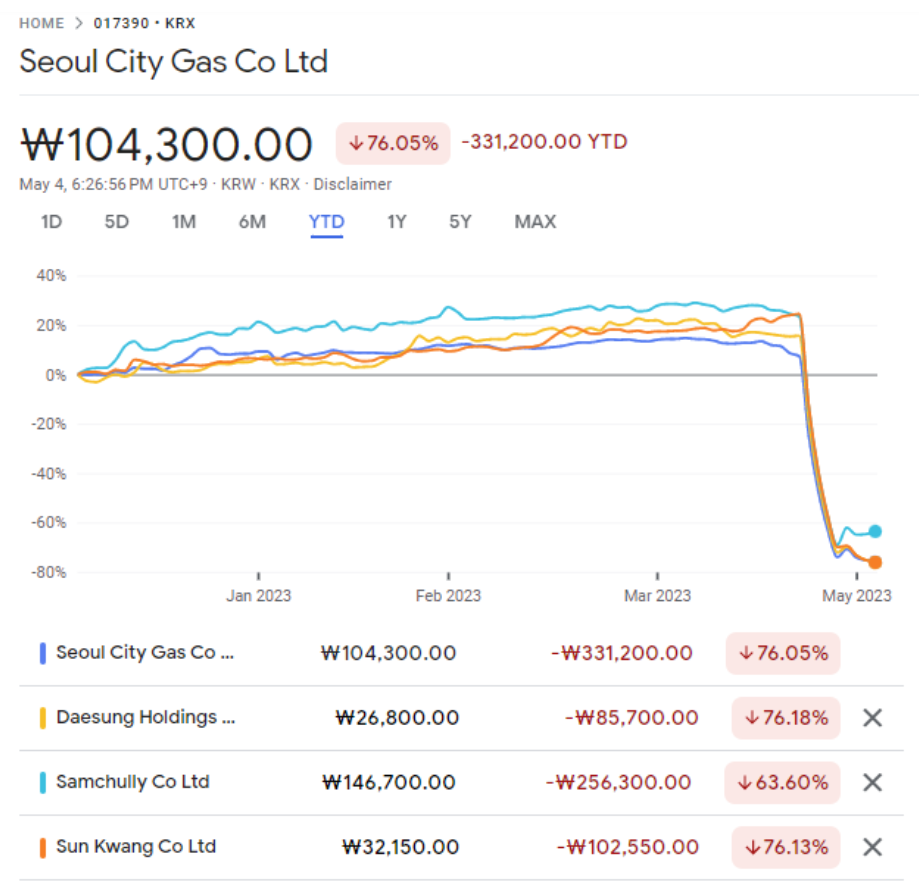Remove Samchully Co Ltd from comparison
This screenshot has width=919, height=888.
[x=872, y=782]
